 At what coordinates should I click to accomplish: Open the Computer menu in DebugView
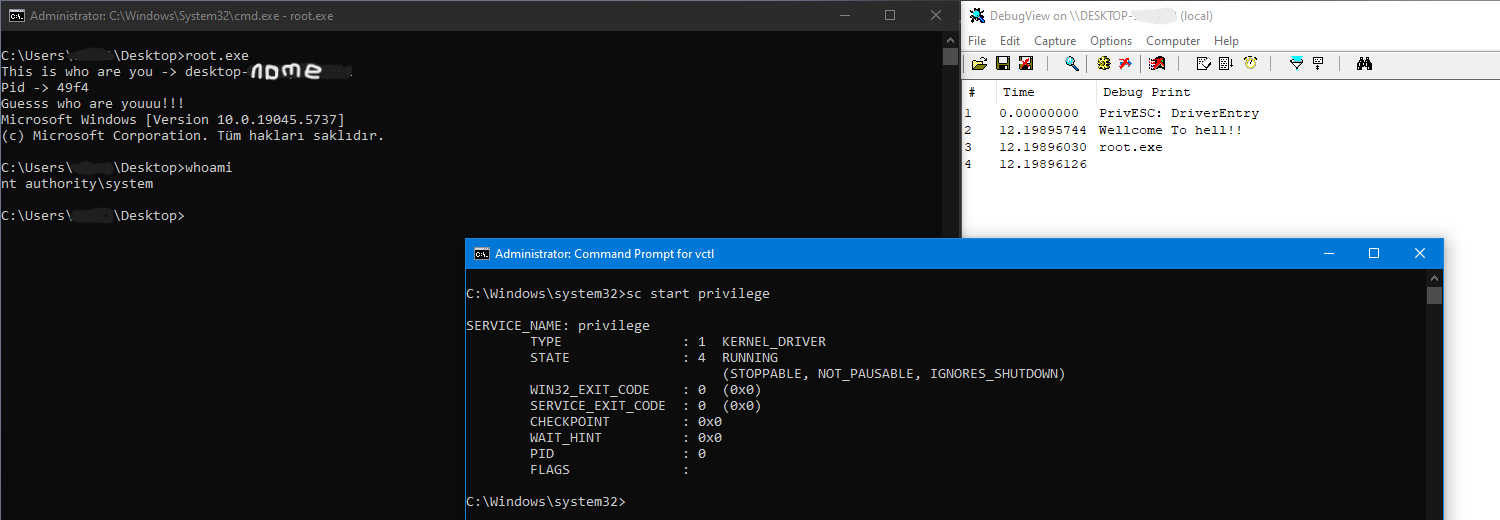click(x=1173, y=41)
